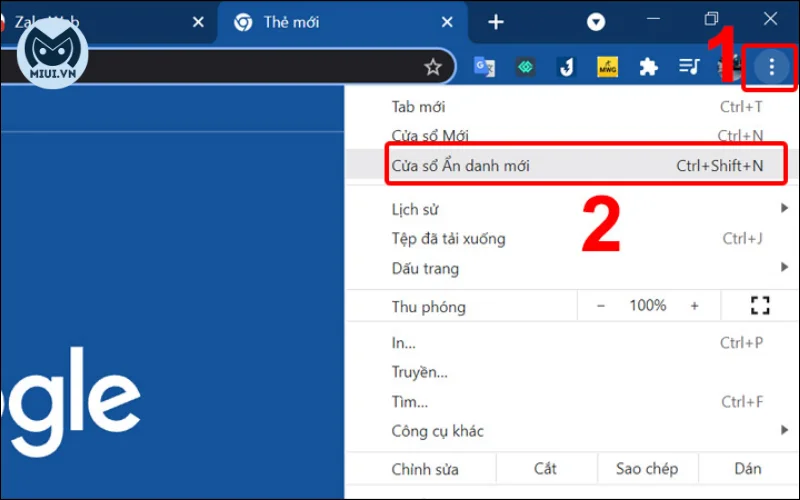The image size is (800, 500).
Task: Click the Cắt button
Action: coord(545,469)
